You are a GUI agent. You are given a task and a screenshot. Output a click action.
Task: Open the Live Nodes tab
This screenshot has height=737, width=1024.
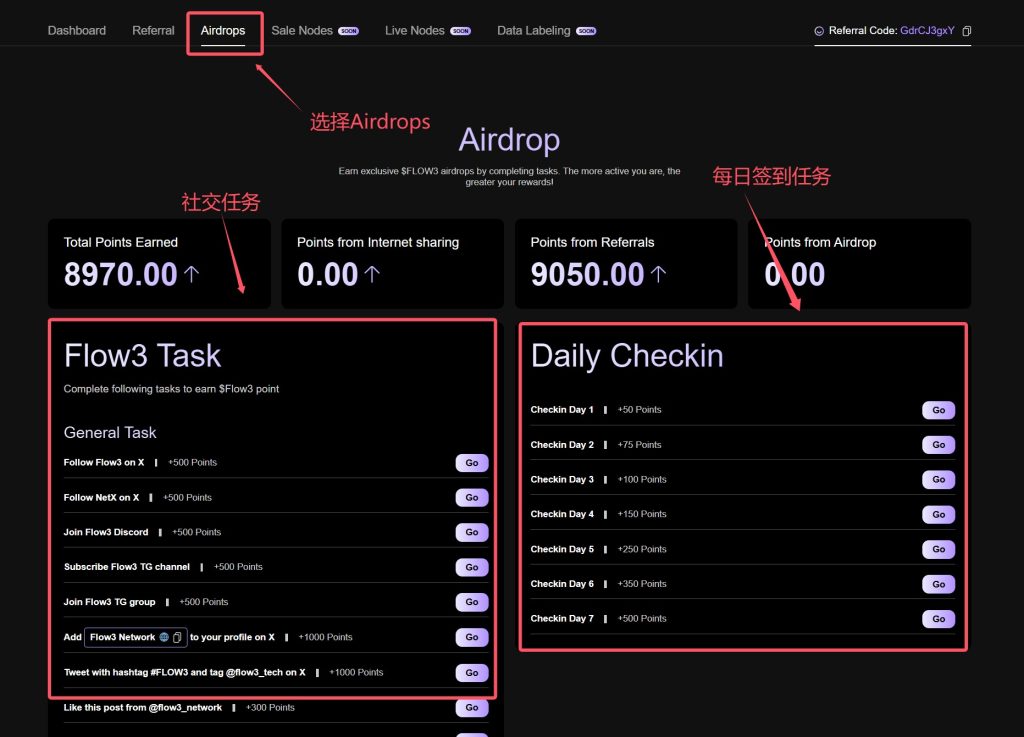pyautogui.click(x=415, y=31)
